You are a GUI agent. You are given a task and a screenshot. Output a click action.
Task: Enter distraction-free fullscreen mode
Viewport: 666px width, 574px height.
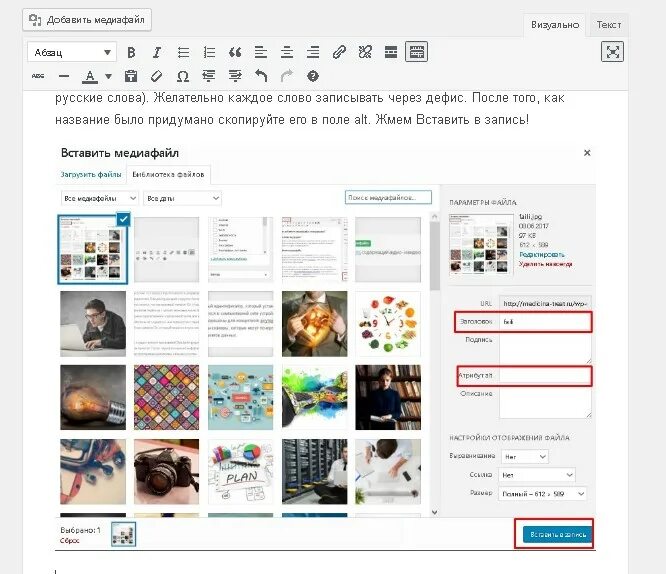click(x=612, y=52)
